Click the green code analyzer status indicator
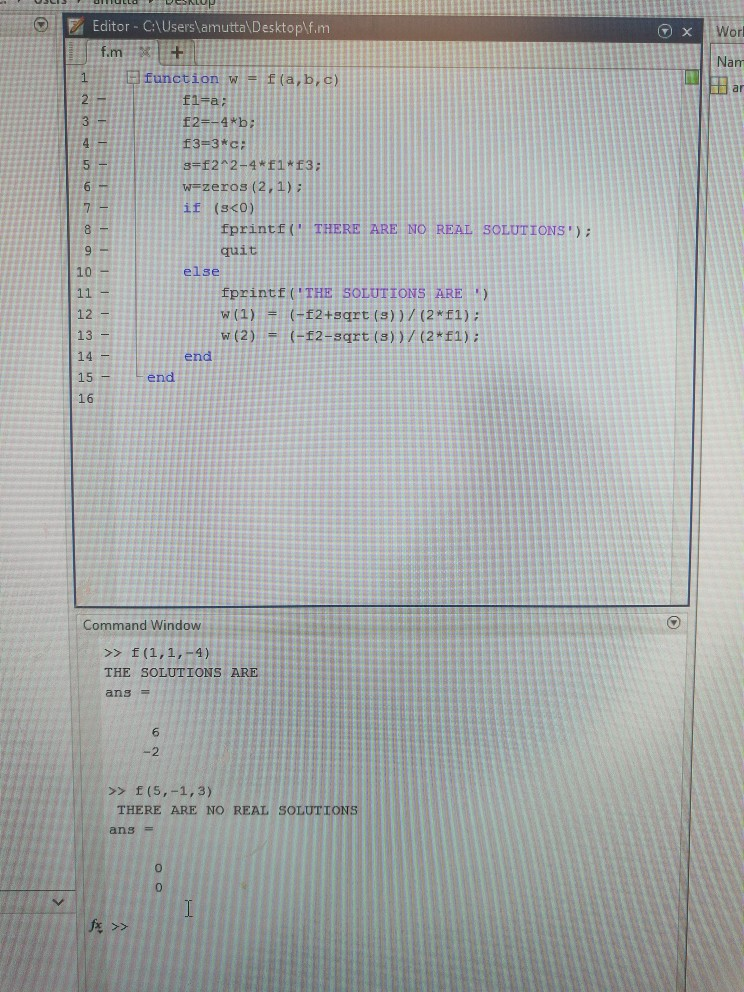 [691, 77]
